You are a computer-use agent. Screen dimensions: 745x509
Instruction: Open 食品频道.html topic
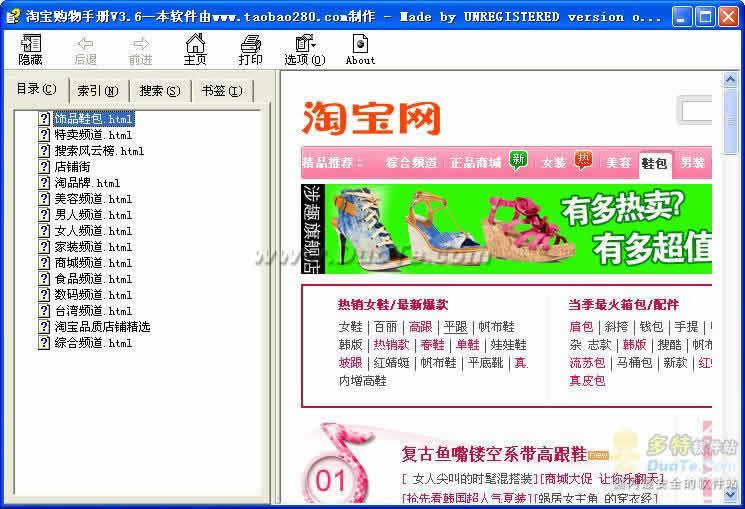(x=93, y=279)
